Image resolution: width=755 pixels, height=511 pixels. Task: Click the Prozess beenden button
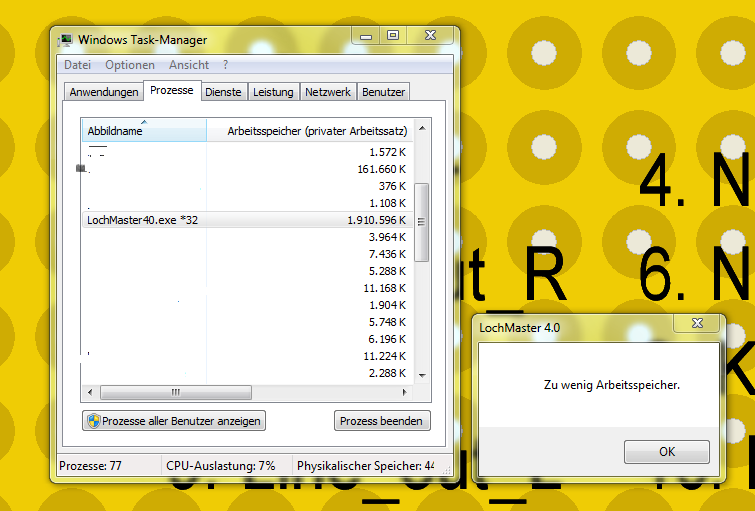pos(381,421)
